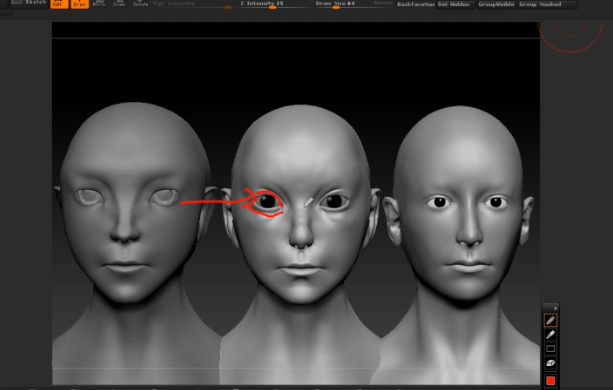This screenshot has height=390, width=613.
Task: Activate the Rotate transform mode
Action: pyautogui.click(x=140, y=4)
